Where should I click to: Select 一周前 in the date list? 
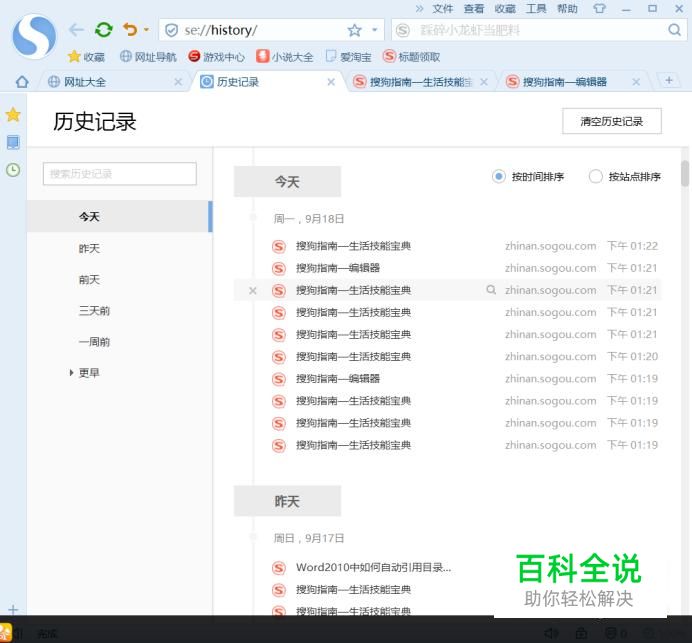tap(94, 342)
